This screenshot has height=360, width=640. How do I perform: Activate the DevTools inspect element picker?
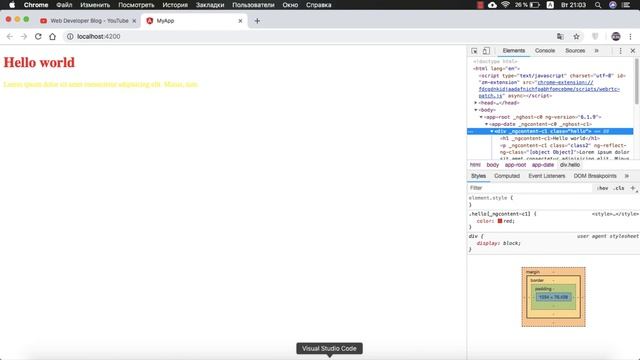pos(474,51)
